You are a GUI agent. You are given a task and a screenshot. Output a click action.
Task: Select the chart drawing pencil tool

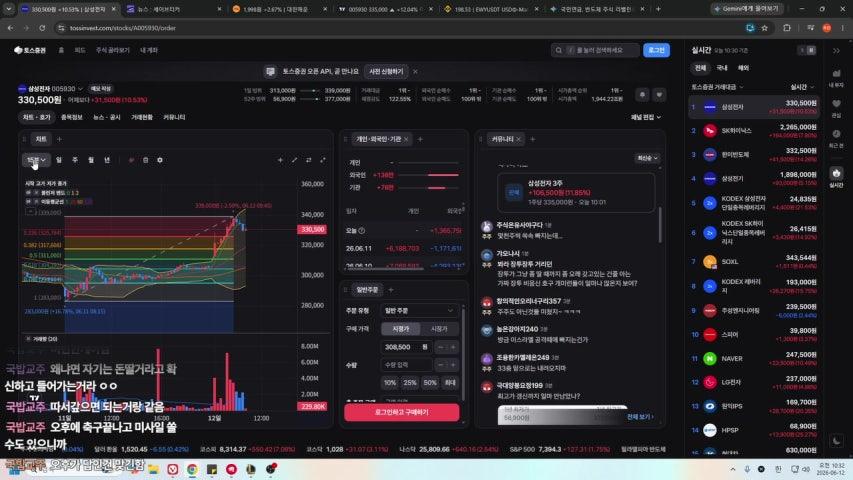click(294, 160)
